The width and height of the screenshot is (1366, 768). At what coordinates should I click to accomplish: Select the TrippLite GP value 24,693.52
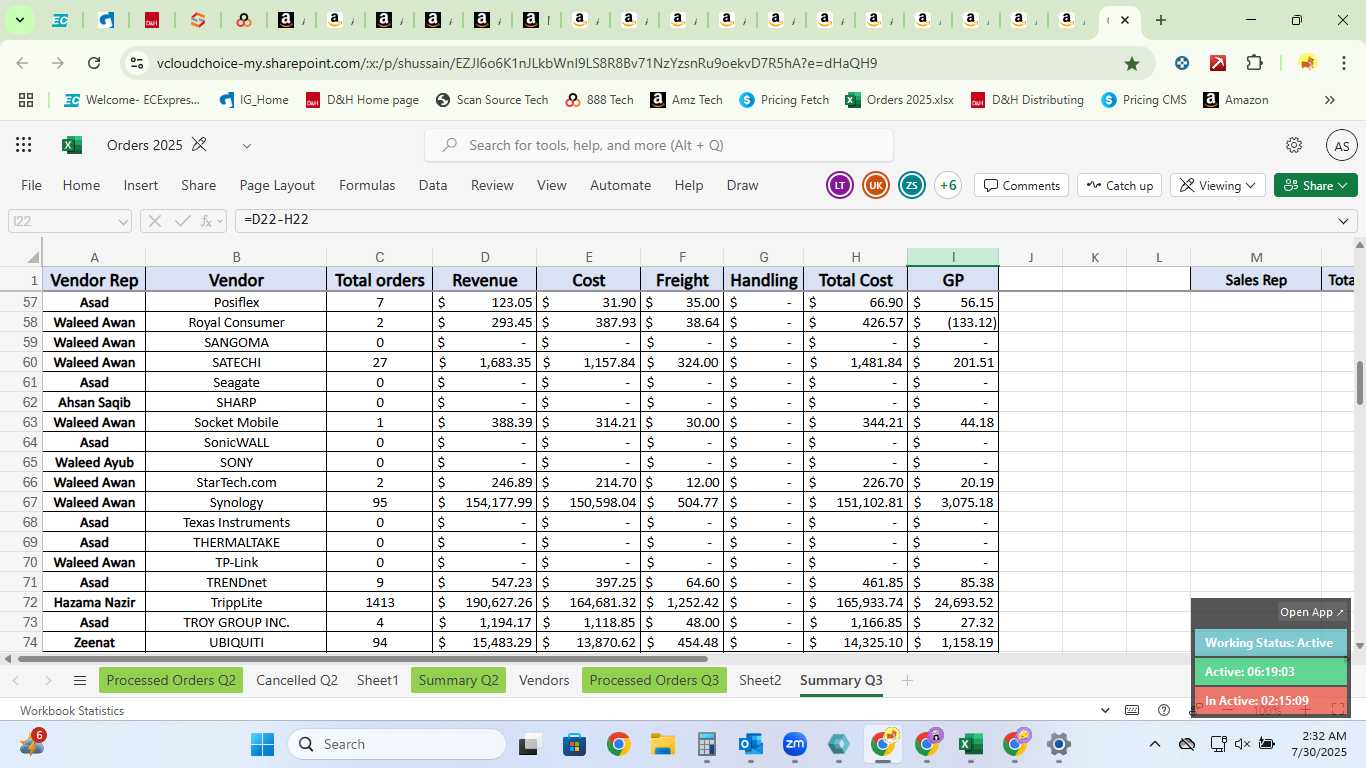(x=953, y=602)
